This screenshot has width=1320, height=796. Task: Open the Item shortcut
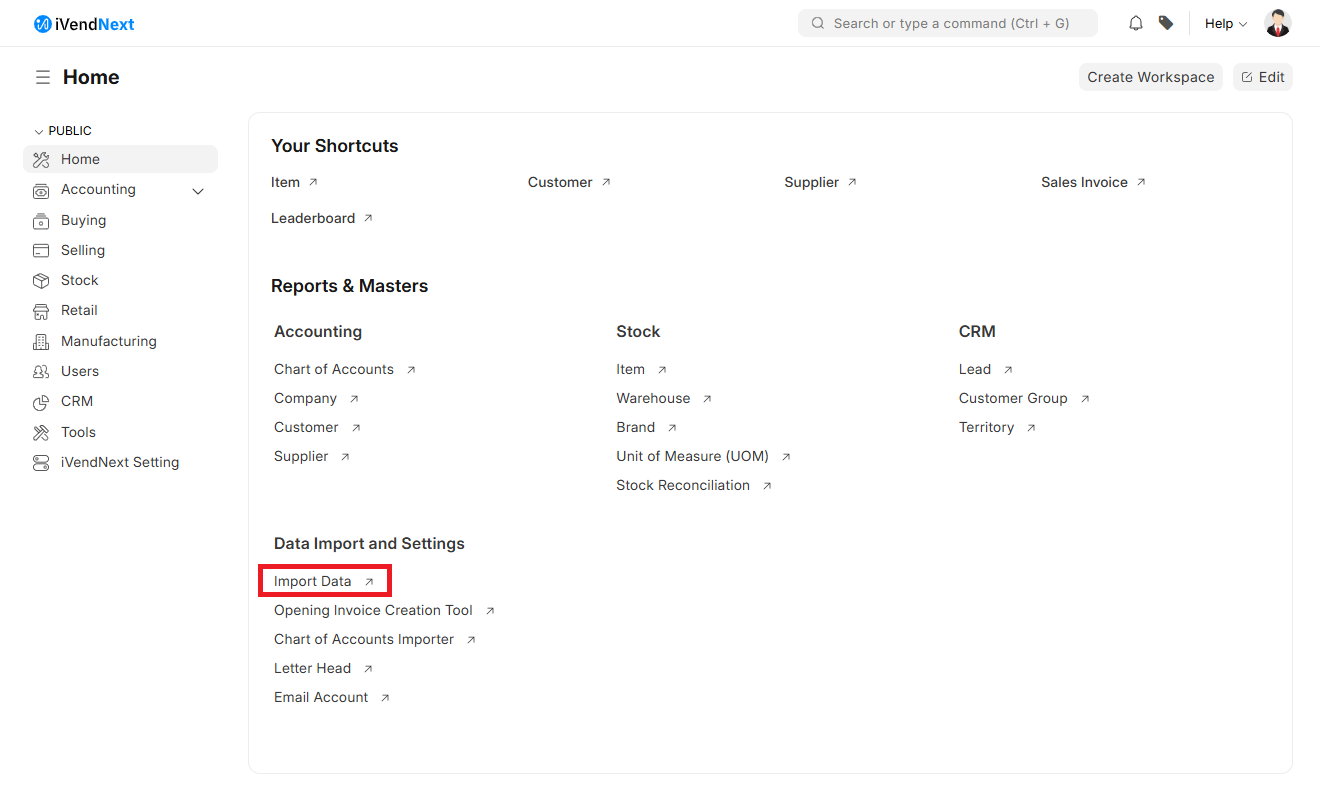tap(285, 182)
